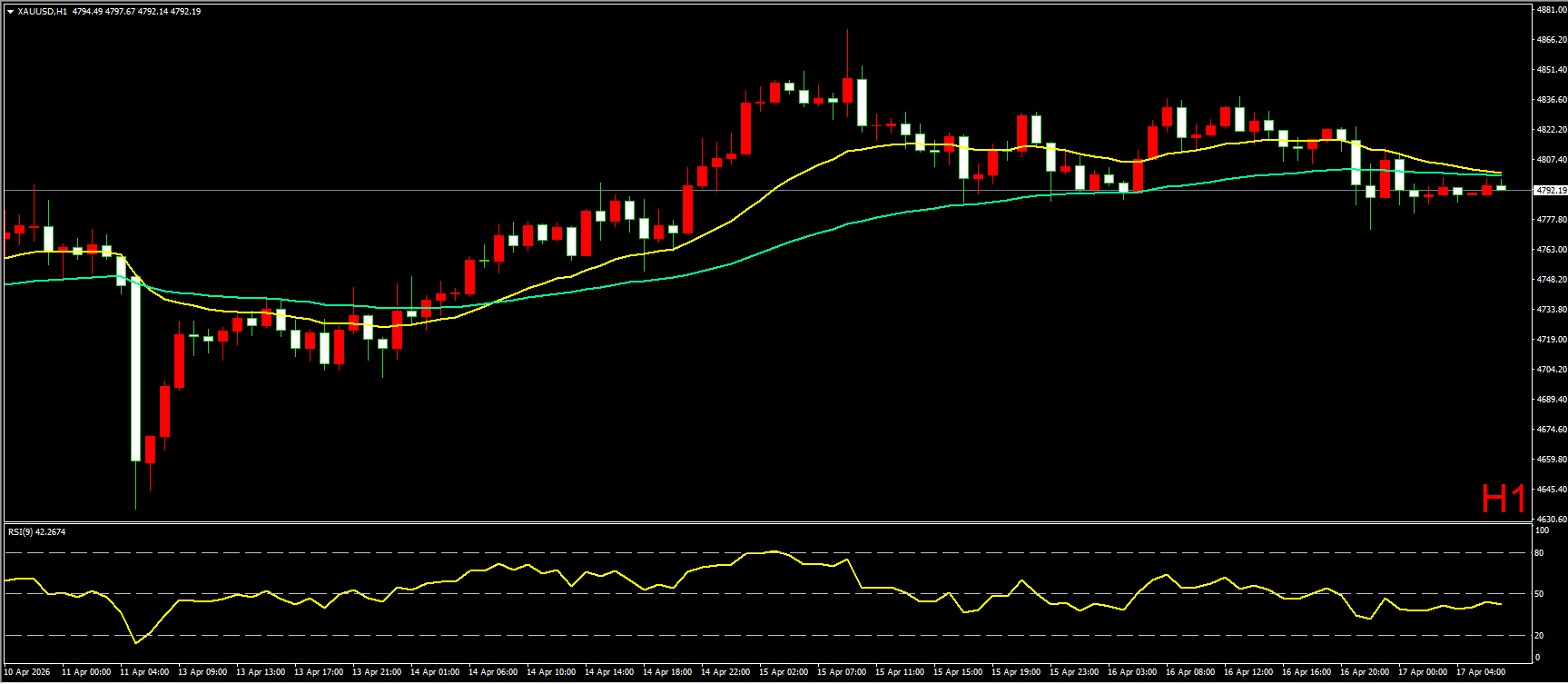Click the RSI 20 level label
Image resolution: width=1568 pixels, height=684 pixels.
coord(1539,635)
